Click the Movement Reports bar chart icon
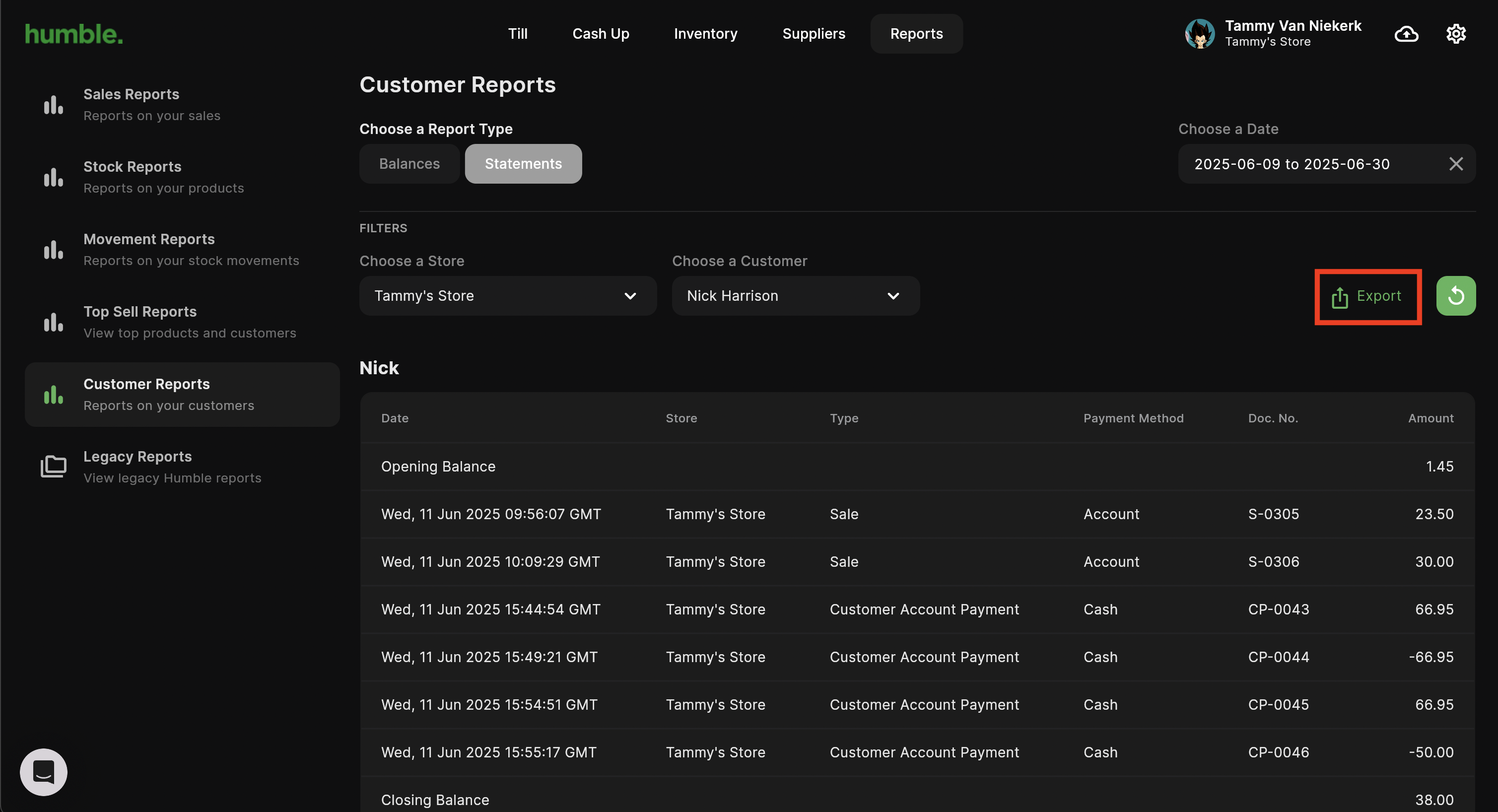Viewport: 1498px width, 812px height. pyautogui.click(x=54, y=250)
